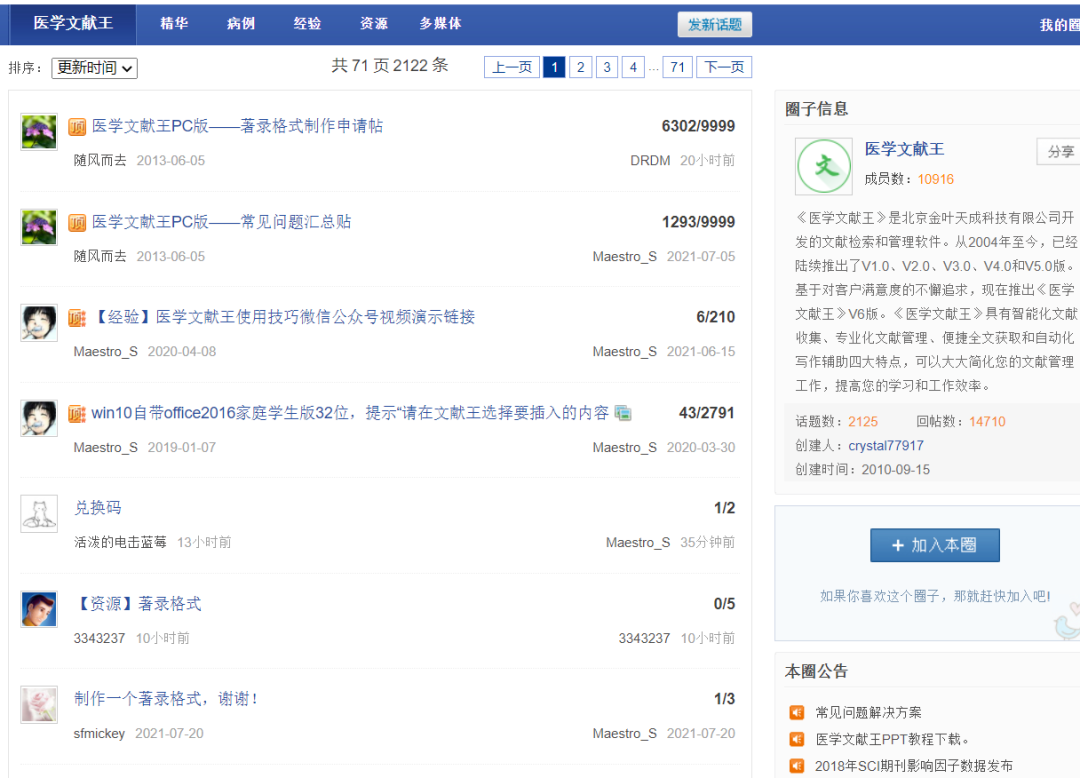
Task: Open post 医学文献王PC版——常见问题汇总贴
Action: click(222, 222)
